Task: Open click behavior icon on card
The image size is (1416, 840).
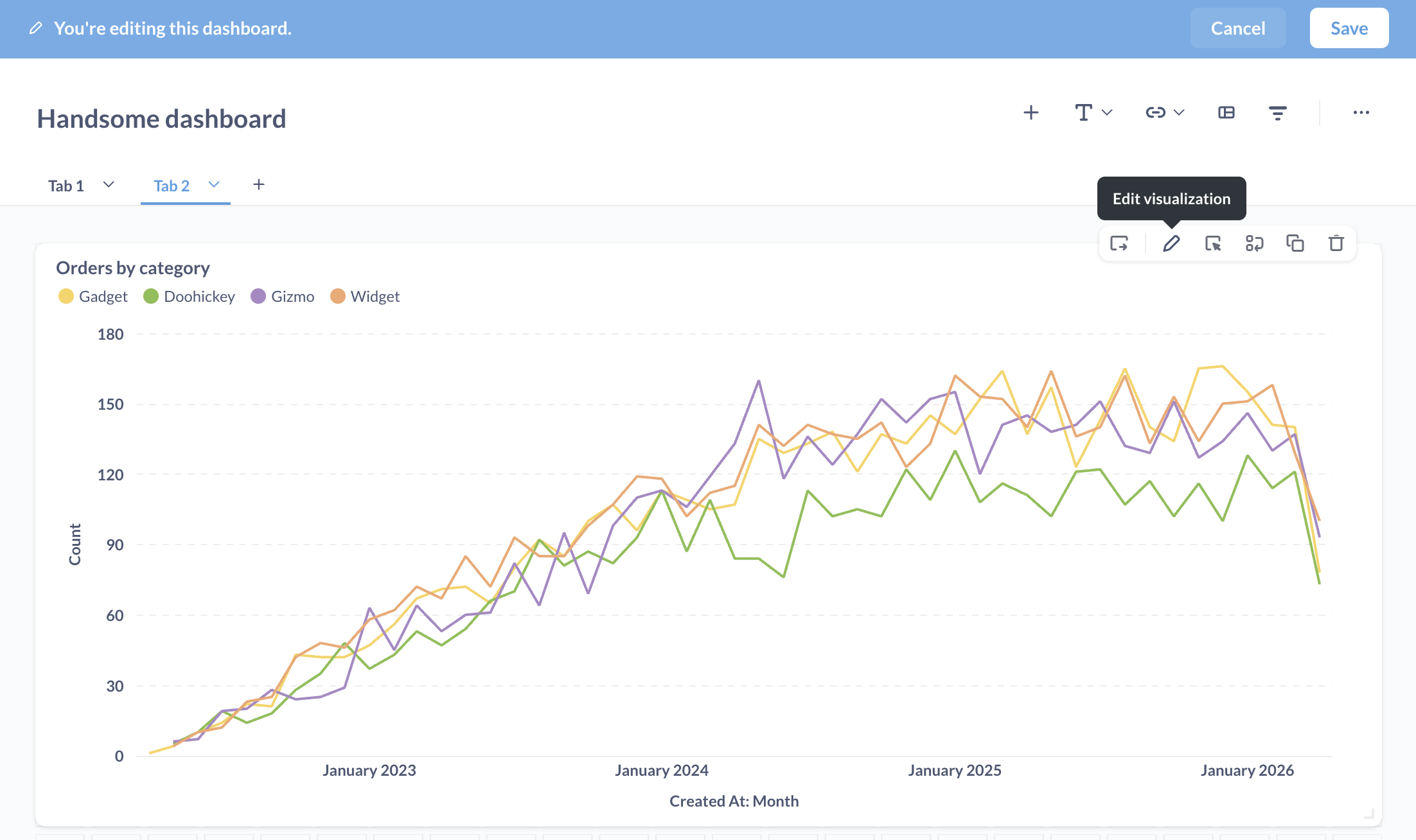Action: tap(1213, 244)
